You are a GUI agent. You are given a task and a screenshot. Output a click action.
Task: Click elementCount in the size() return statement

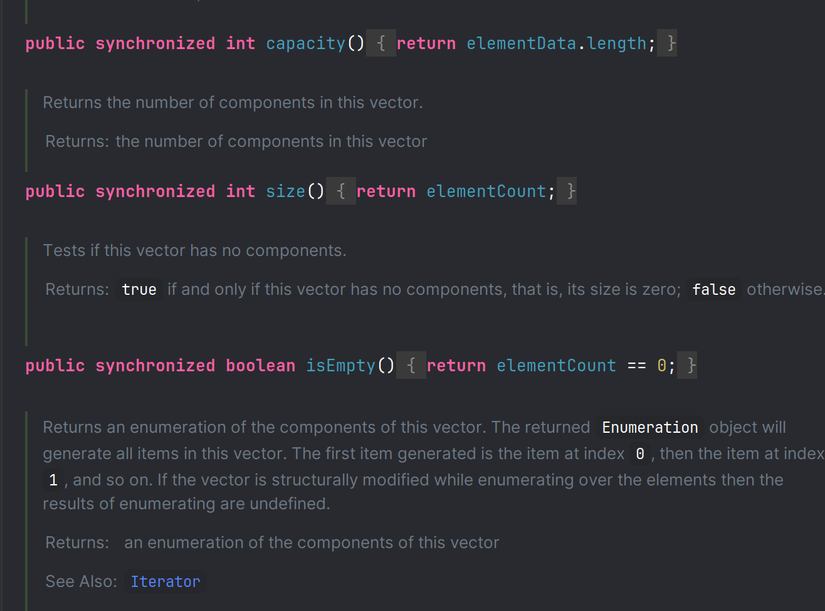(486, 191)
